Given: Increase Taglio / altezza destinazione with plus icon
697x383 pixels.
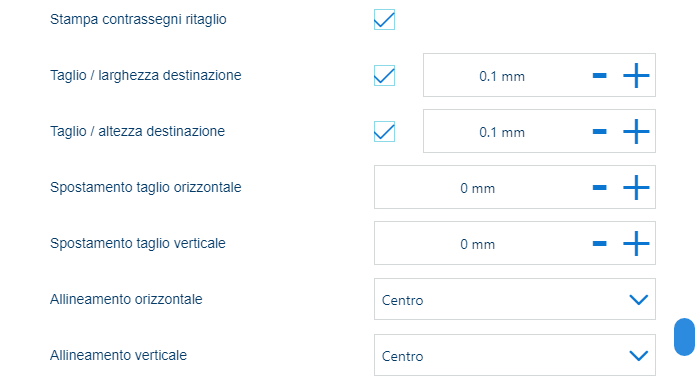Looking at the screenshot, I should 636,132.
